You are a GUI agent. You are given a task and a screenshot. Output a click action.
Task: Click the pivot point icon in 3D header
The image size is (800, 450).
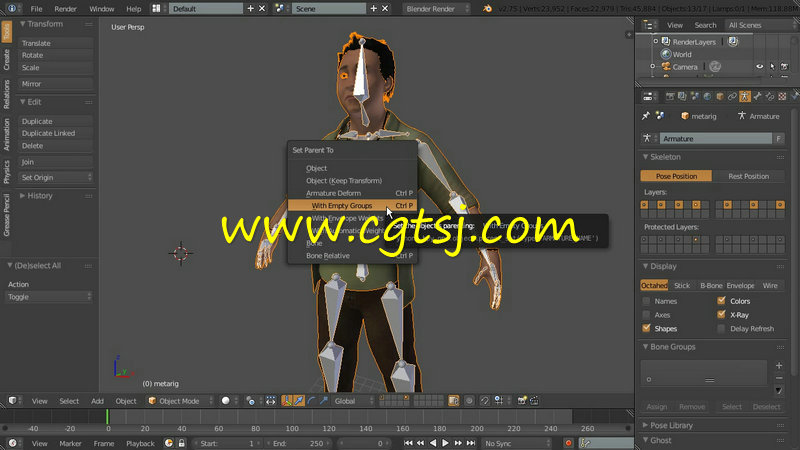point(250,401)
